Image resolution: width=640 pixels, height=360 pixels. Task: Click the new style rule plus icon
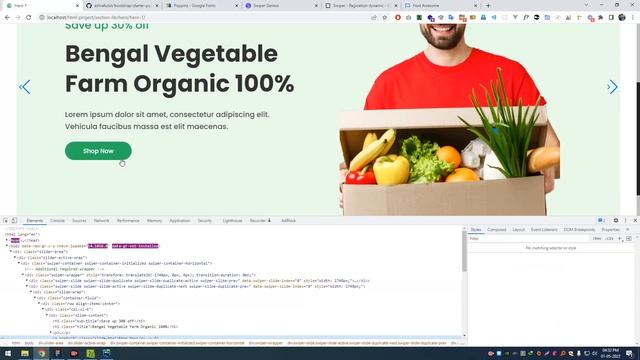(620, 238)
